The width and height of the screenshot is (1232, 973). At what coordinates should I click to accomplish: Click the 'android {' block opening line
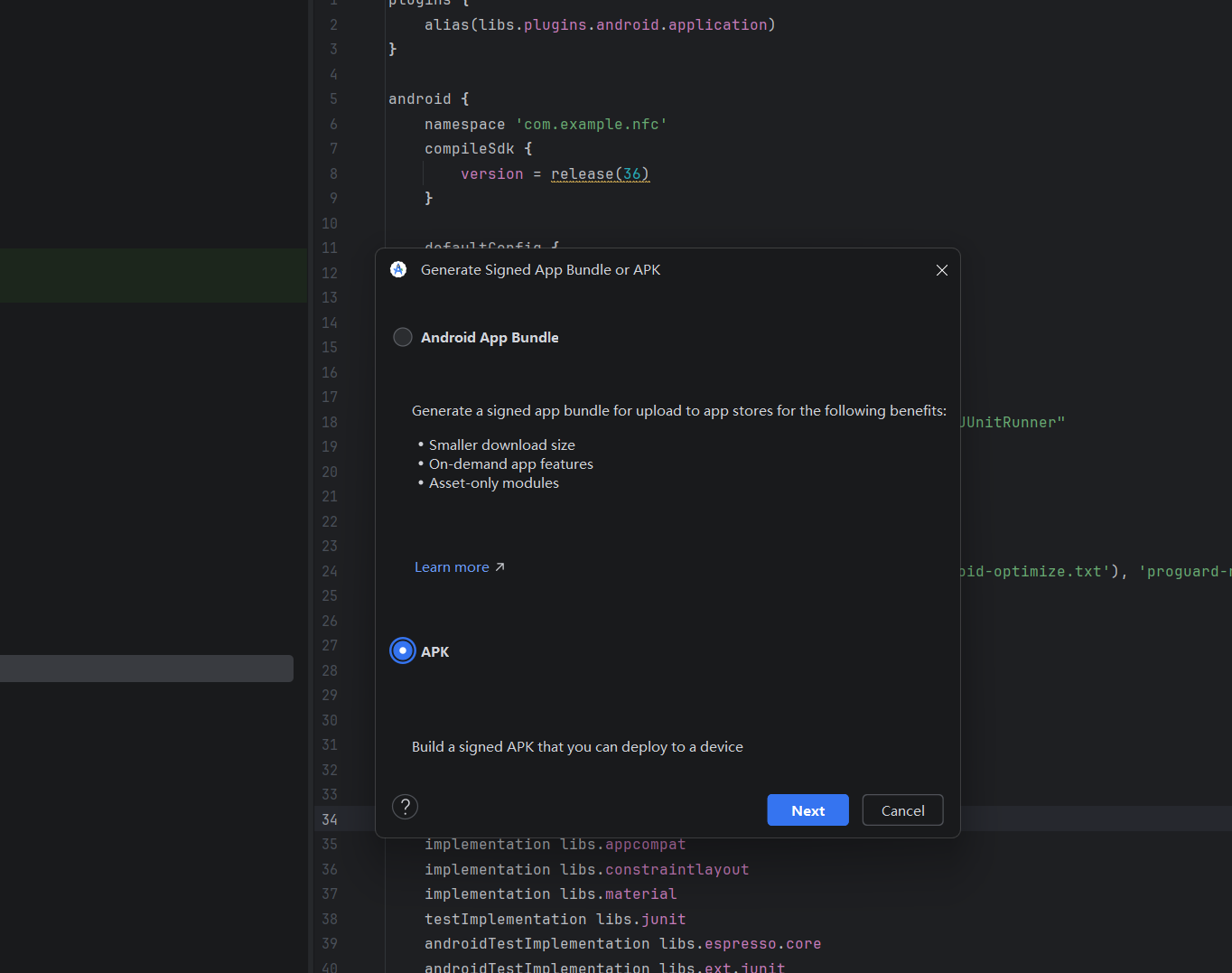coord(428,98)
